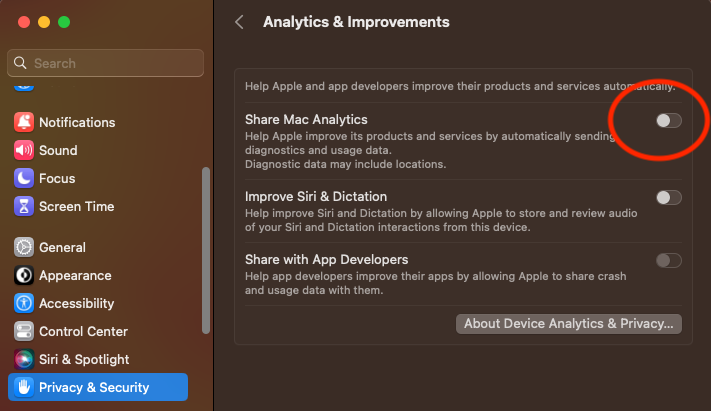Click the Privacy & Security hand icon
Image resolution: width=711 pixels, height=411 pixels.
click(24, 387)
